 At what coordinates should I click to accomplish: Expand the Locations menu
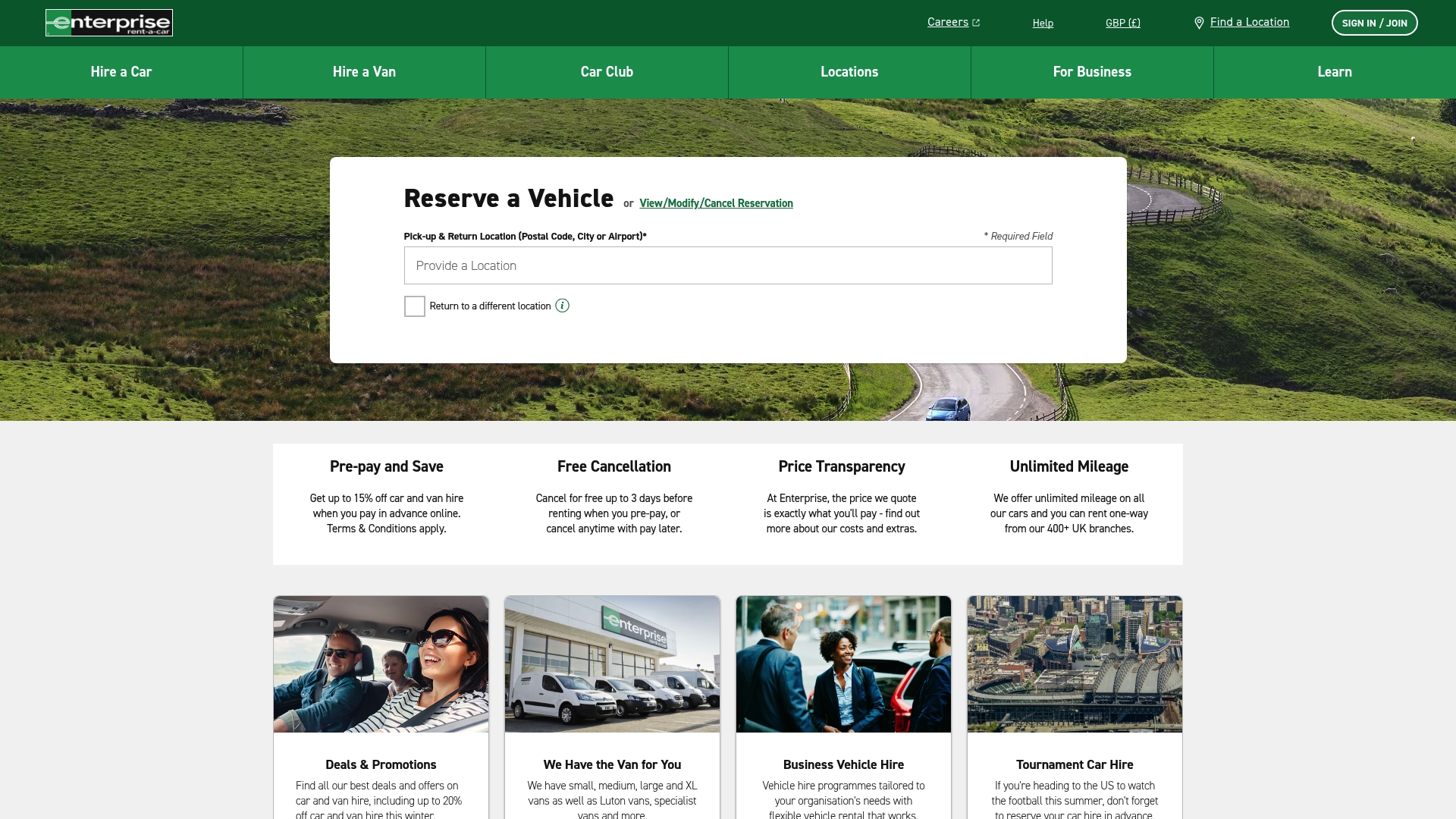point(849,72)
